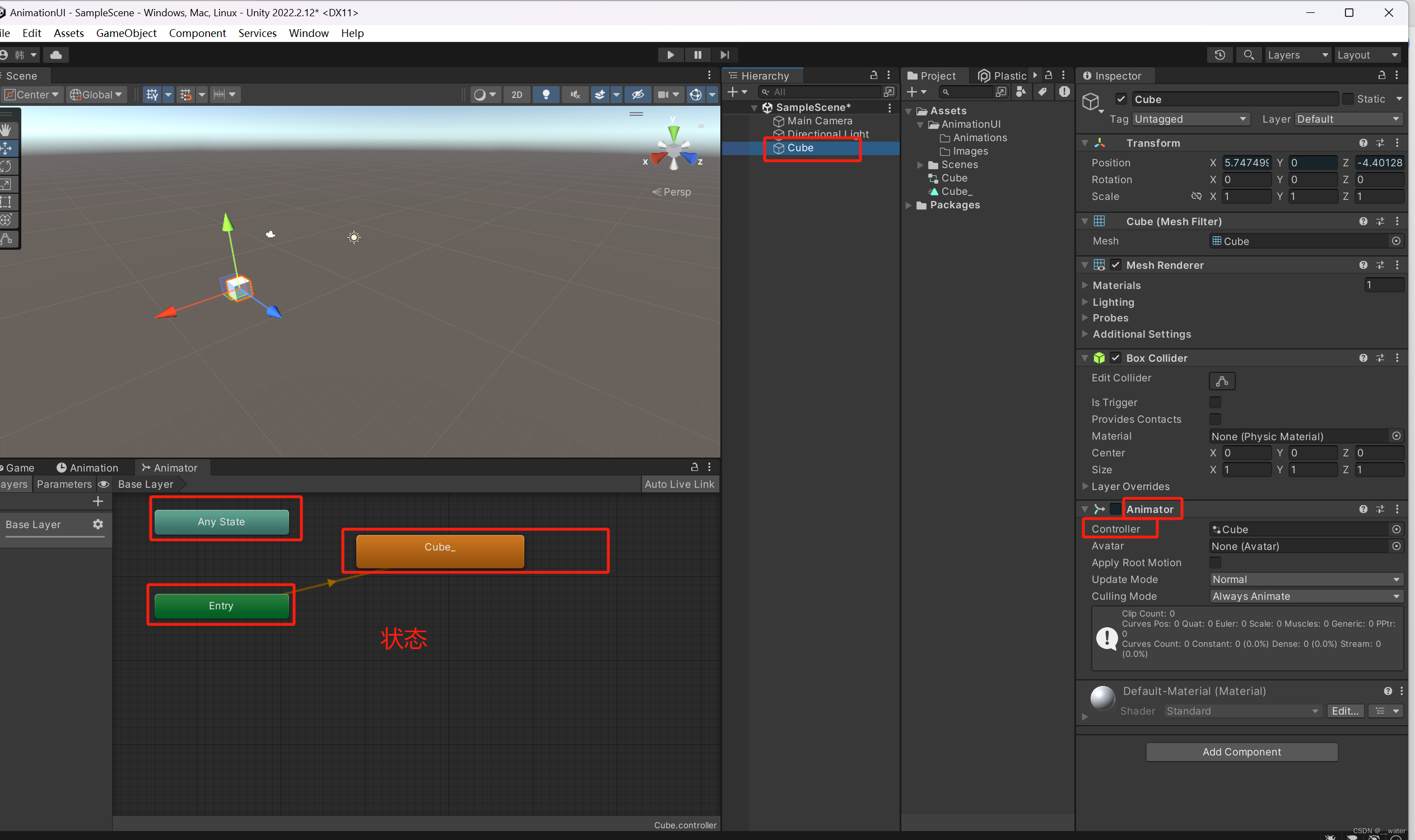Select the Transform tool in Scene

7,220
